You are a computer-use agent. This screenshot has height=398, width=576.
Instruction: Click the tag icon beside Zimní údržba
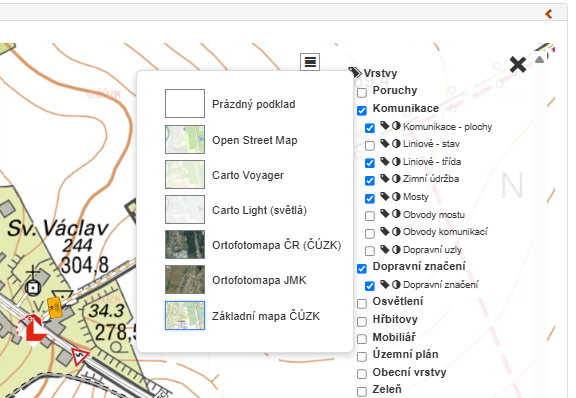385,179
